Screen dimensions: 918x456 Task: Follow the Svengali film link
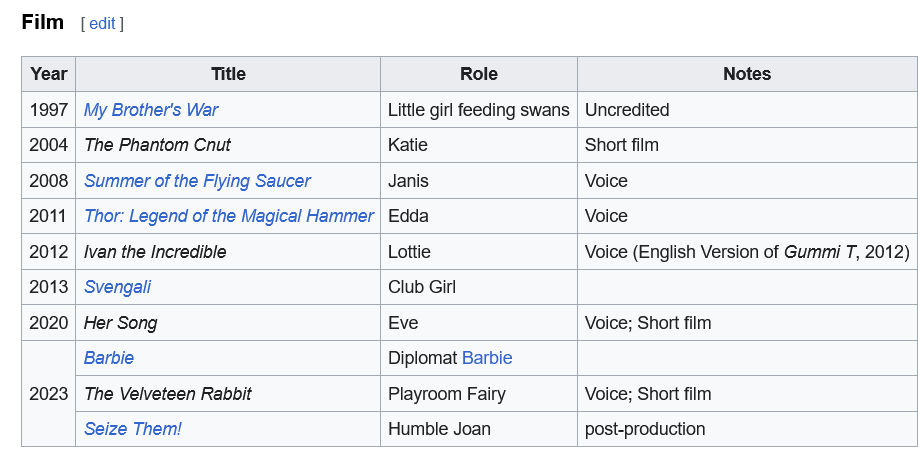point(117,287)
